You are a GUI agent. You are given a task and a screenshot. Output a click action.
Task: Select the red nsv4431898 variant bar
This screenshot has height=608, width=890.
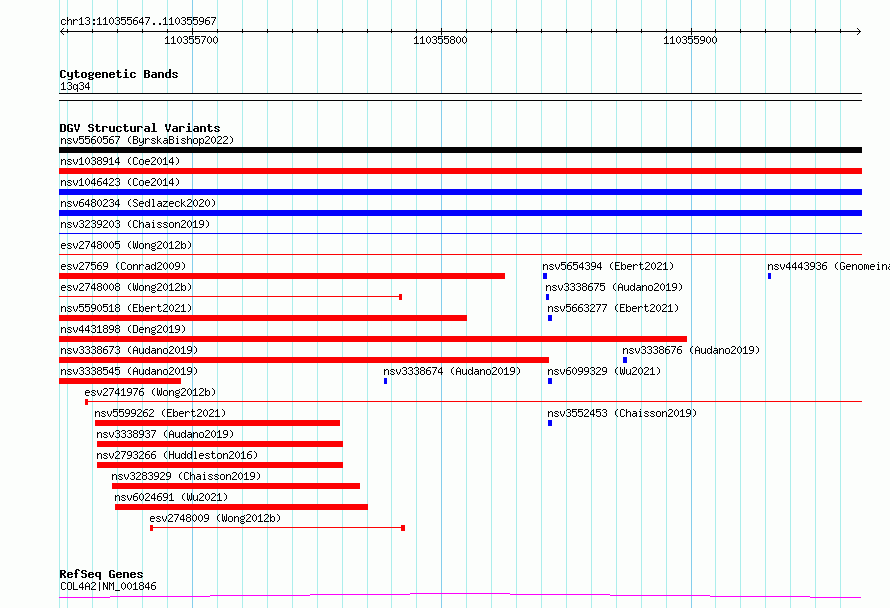[373, 339]
